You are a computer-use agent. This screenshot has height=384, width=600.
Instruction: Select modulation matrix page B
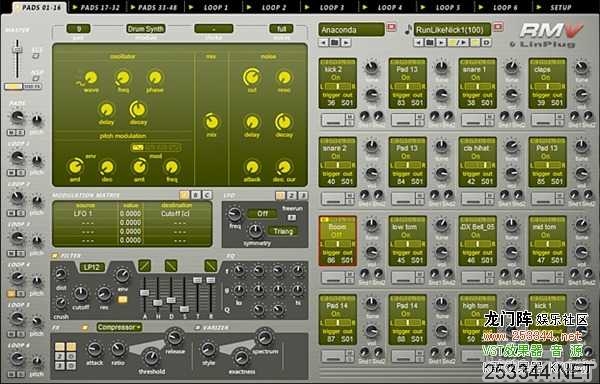click(x=196, y=195)
